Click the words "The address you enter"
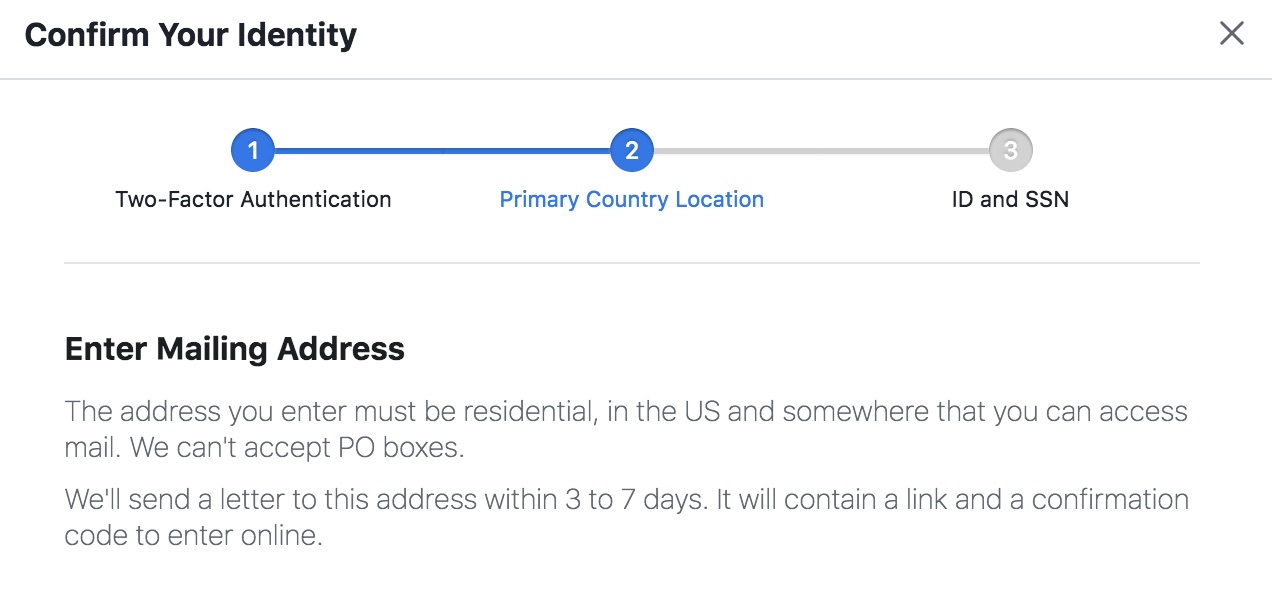Screen dimensions: 1272x600 click(x=171, y=412)
